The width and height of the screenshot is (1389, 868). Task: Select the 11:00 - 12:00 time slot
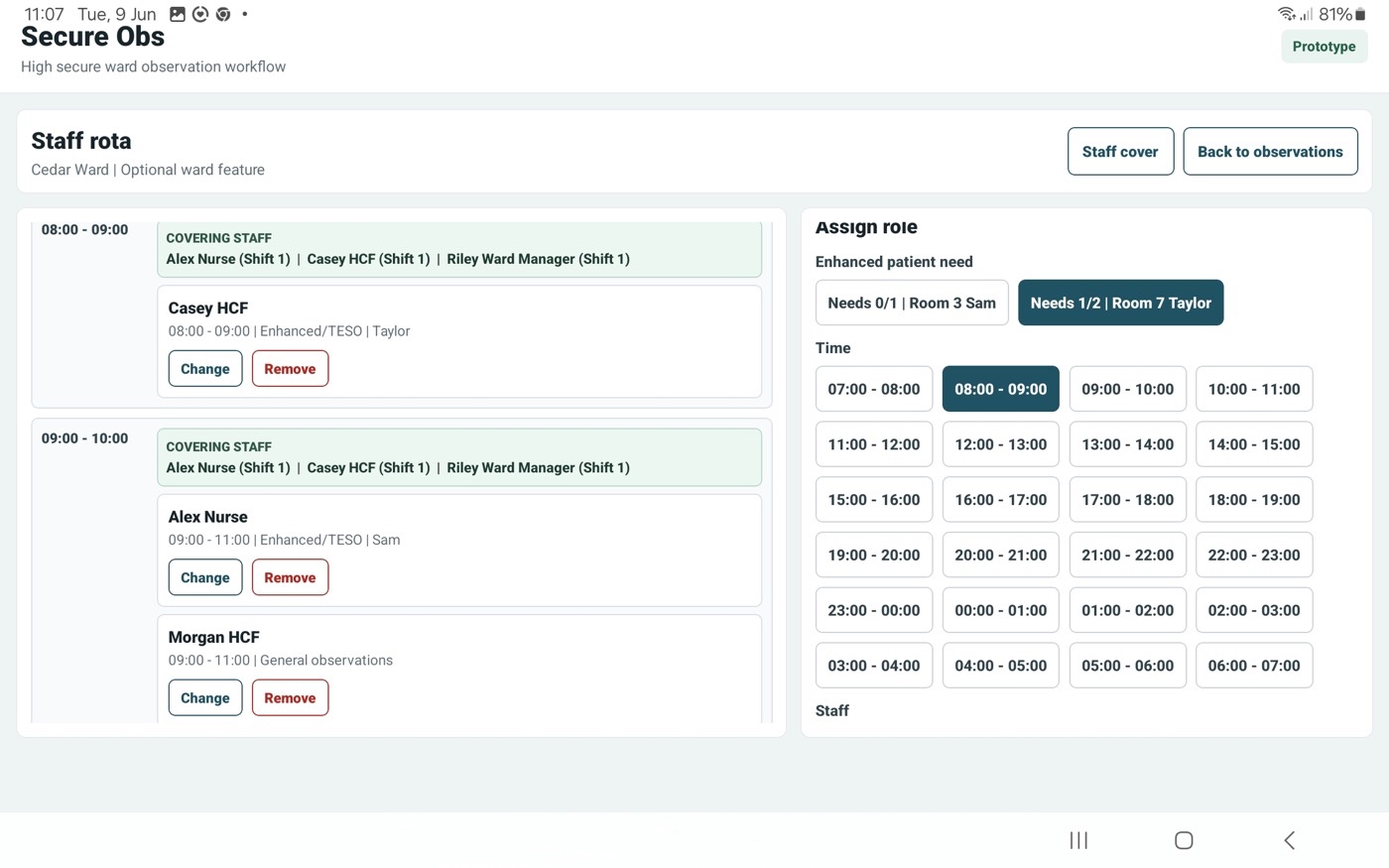pos(873,444)
